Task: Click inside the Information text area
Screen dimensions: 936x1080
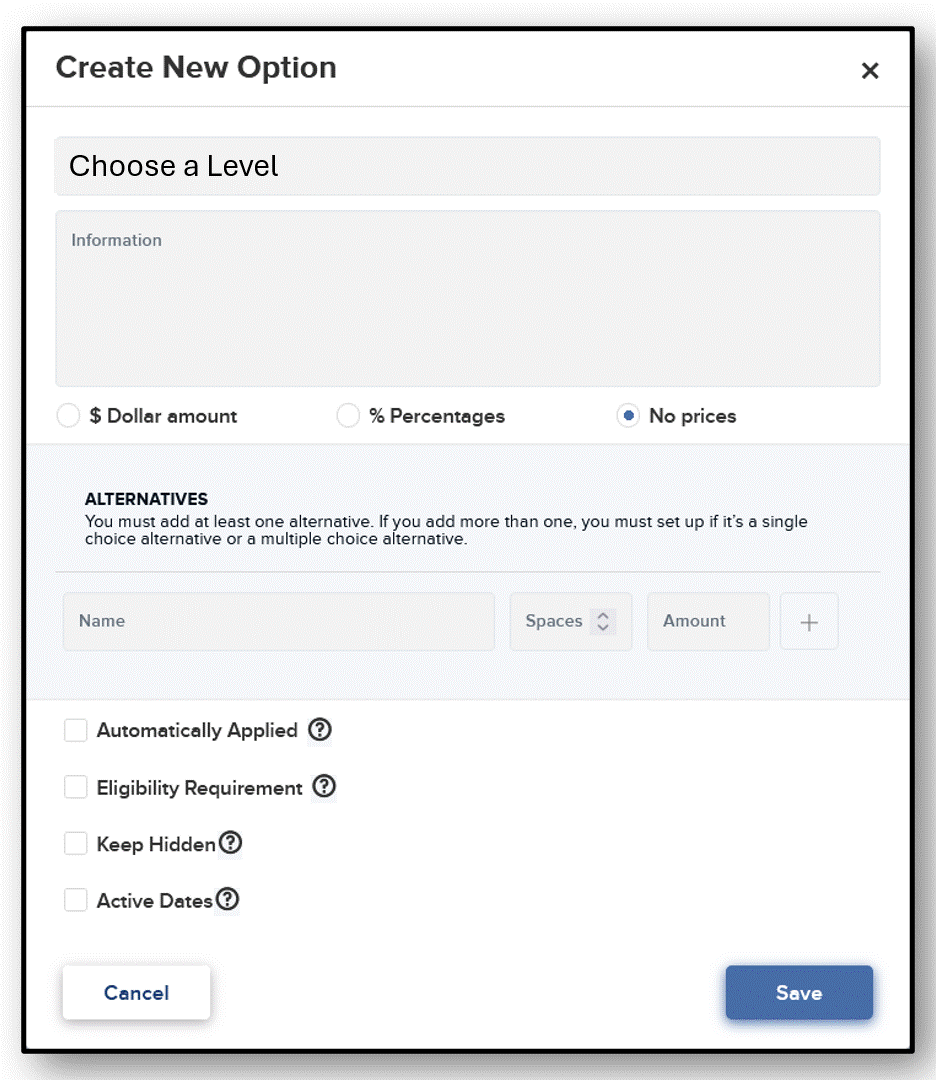Action: 468,298
